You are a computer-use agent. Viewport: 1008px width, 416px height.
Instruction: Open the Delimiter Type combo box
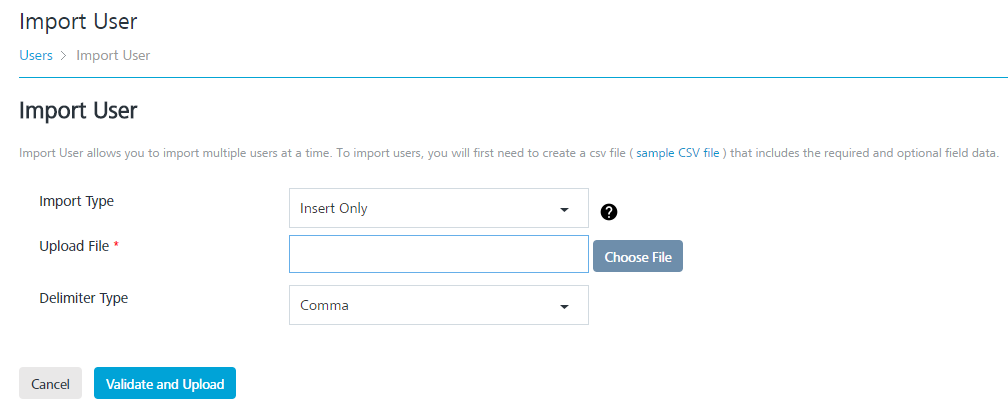(x=438, y=305)
